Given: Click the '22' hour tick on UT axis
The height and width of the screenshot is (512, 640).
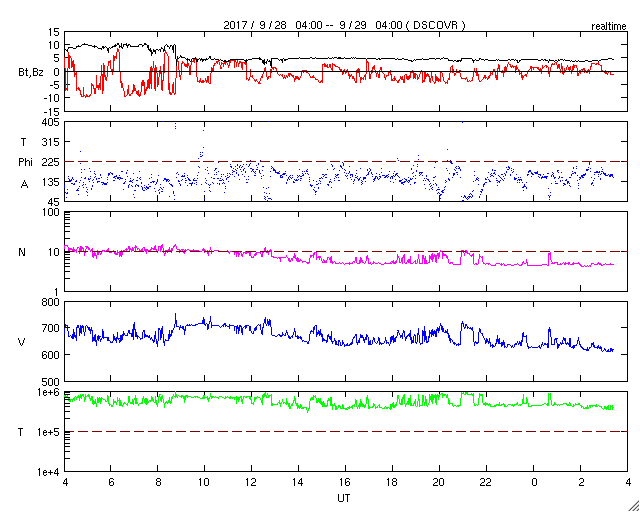Looking at the screenshot, I should (x=487, y=482).
